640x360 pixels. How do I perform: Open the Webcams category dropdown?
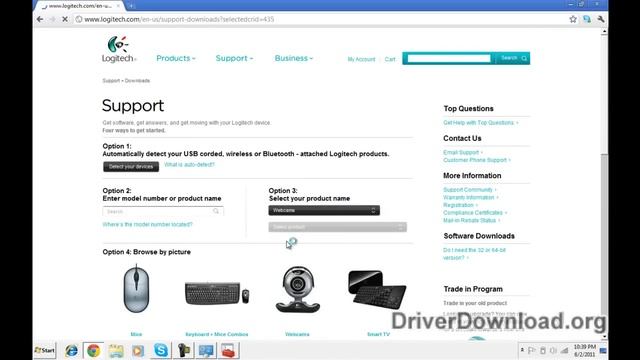pyautogui.click(x=324, y=210)
